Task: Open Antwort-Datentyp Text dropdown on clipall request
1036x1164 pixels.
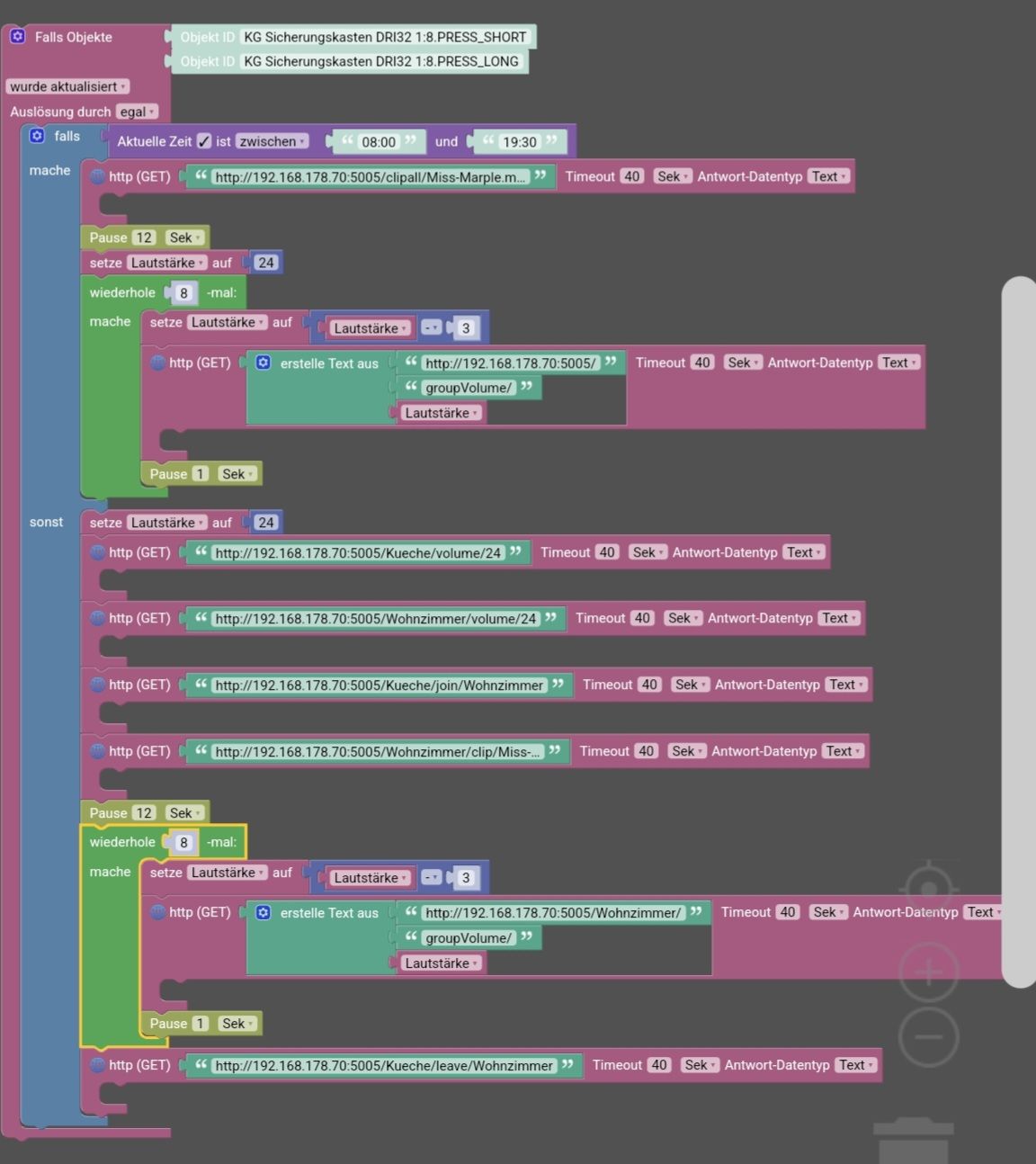Action: click(x=828, y=176)
